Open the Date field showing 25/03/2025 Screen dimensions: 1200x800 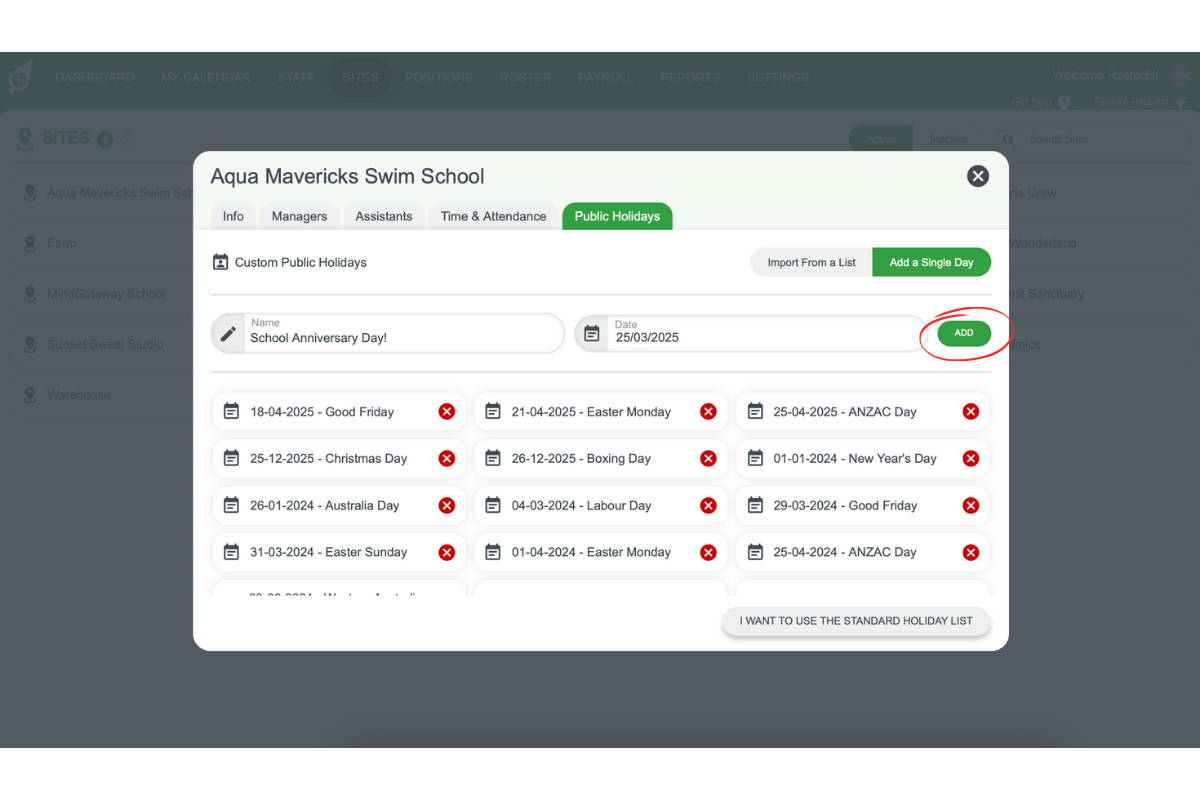click(x=760, y=338)
